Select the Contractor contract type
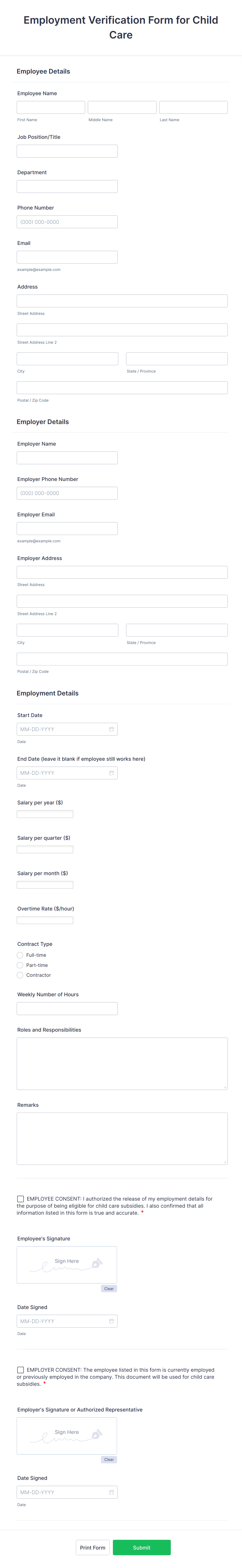Screen dimensions: 242x1568 pos(20,975)
